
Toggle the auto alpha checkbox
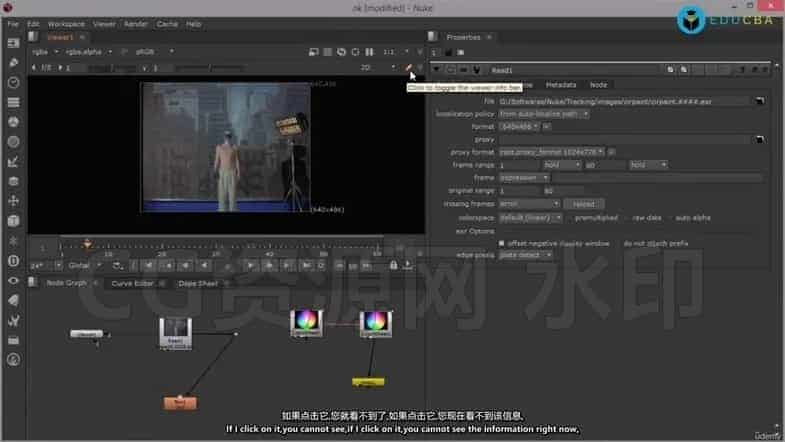pyautogui.click(x=670, y=218)
